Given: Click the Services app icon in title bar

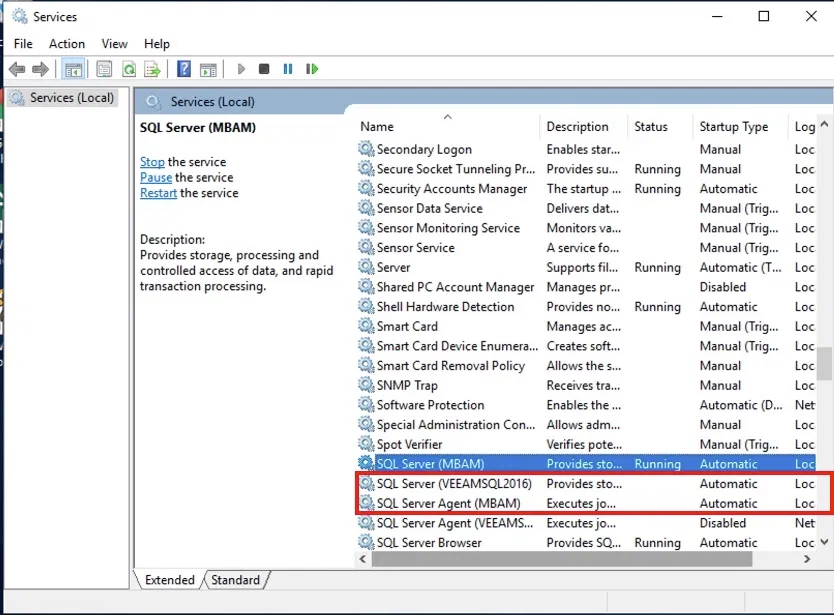Looking at the screenshot, I should coord(20,16).
